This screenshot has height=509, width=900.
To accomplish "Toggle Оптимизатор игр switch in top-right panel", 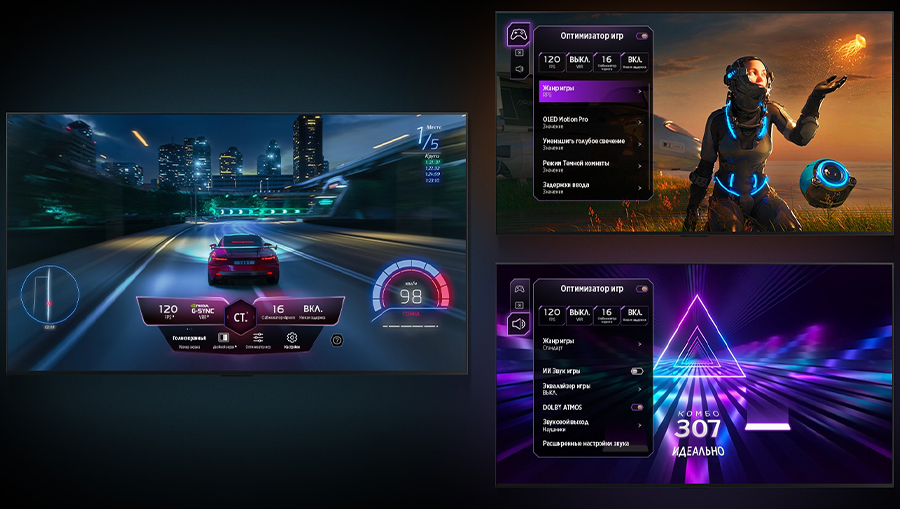I will point(640,36).
